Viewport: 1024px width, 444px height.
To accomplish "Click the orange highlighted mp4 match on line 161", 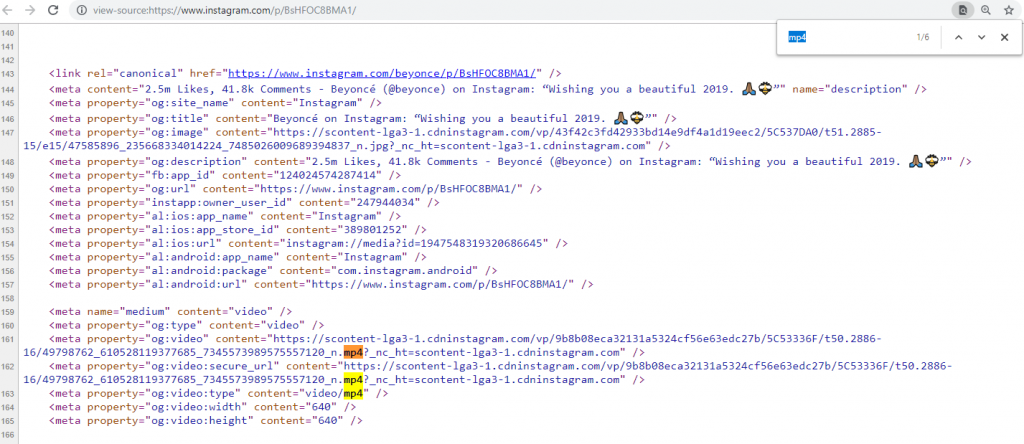I will [353, 353].
